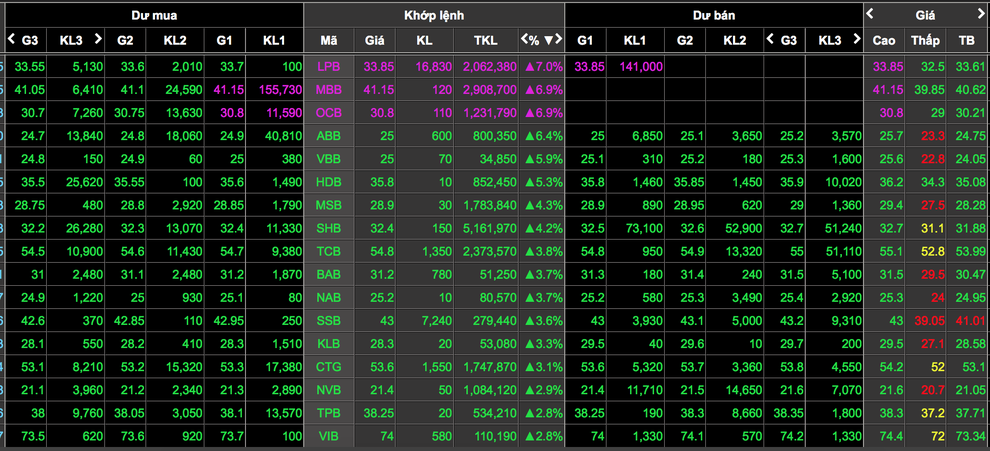Open the SSB stock symbol
Image resolution: width=990 pixels, height=451 pixels.
click(328, 320)
